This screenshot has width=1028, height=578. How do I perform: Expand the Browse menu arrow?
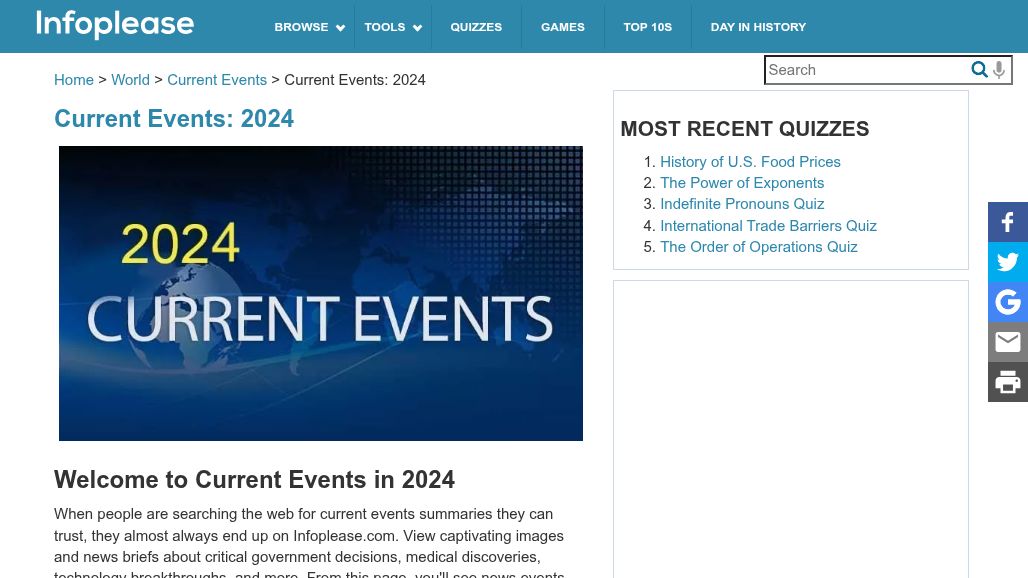point(340,28)
